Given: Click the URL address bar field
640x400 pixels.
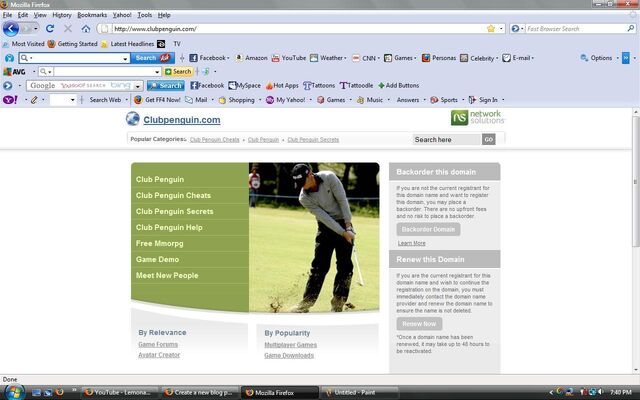Looking at the screenshot, I should coord(298,29).
